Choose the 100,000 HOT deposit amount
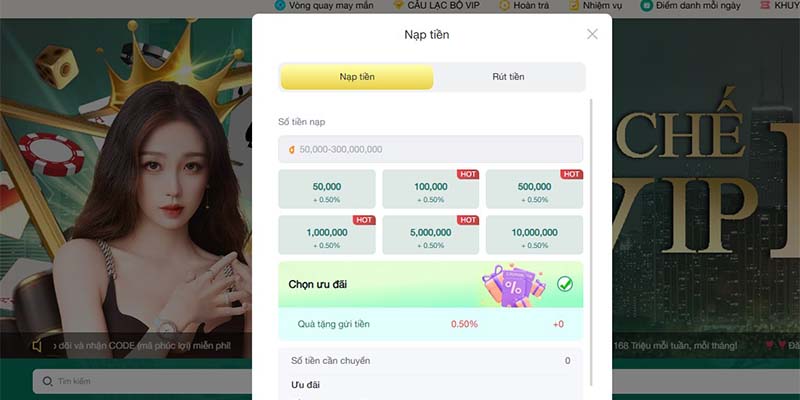800x400 pixels. (431, 189)
